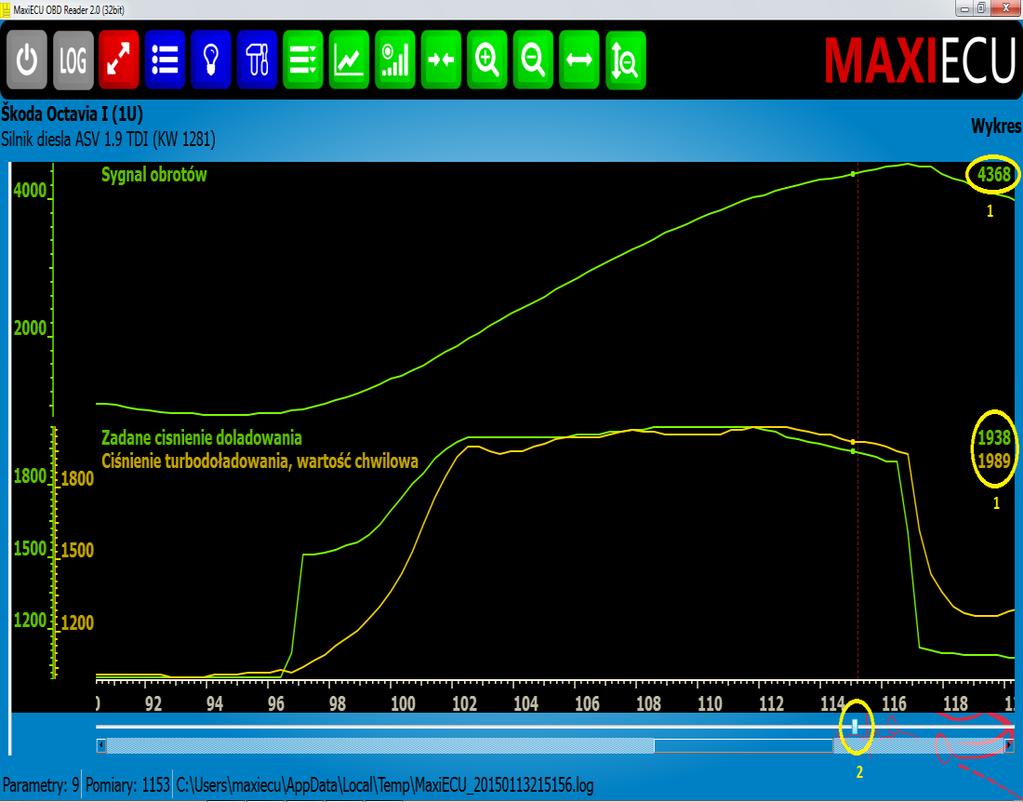The height and width of the screenshot is (802, 1023).
Task: Click the yellow 1500 pressure axis label
Action: pos(78,550)
